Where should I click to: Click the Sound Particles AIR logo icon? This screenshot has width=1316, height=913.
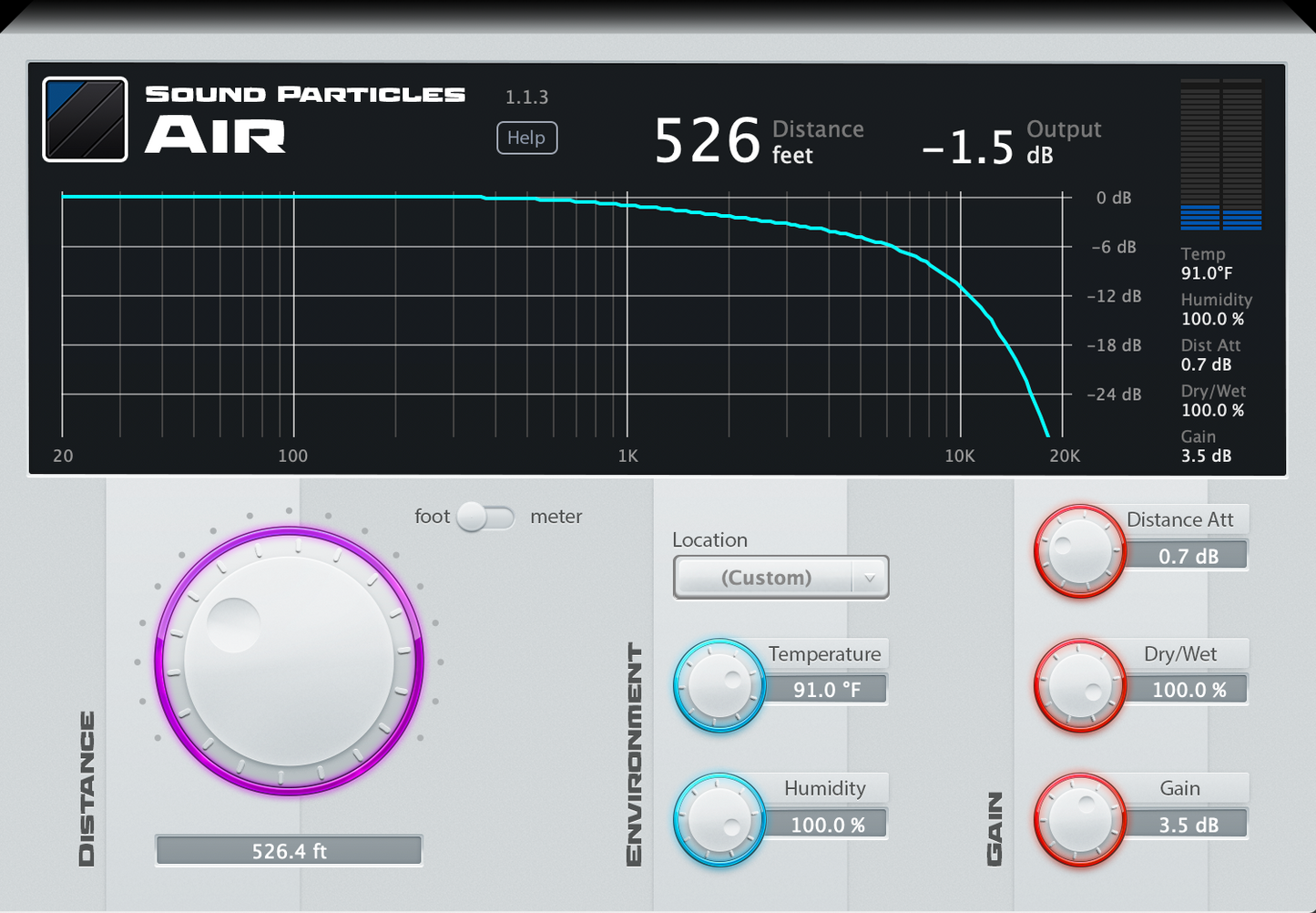pyautogui.click(x=85, y=119)
